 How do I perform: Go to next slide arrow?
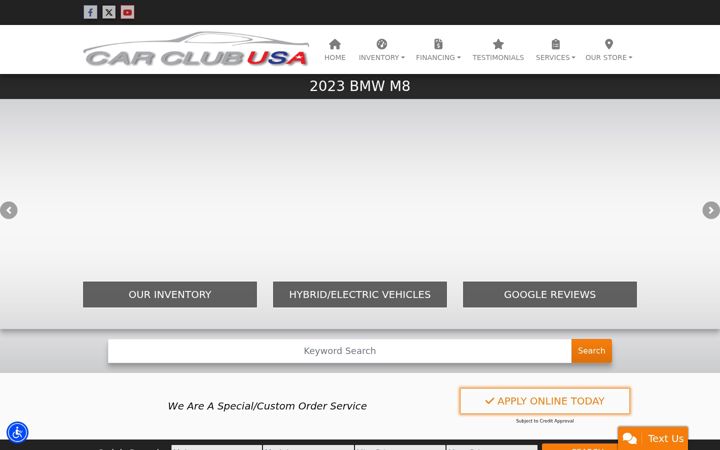pyautogui.click(x=711, y=210)
